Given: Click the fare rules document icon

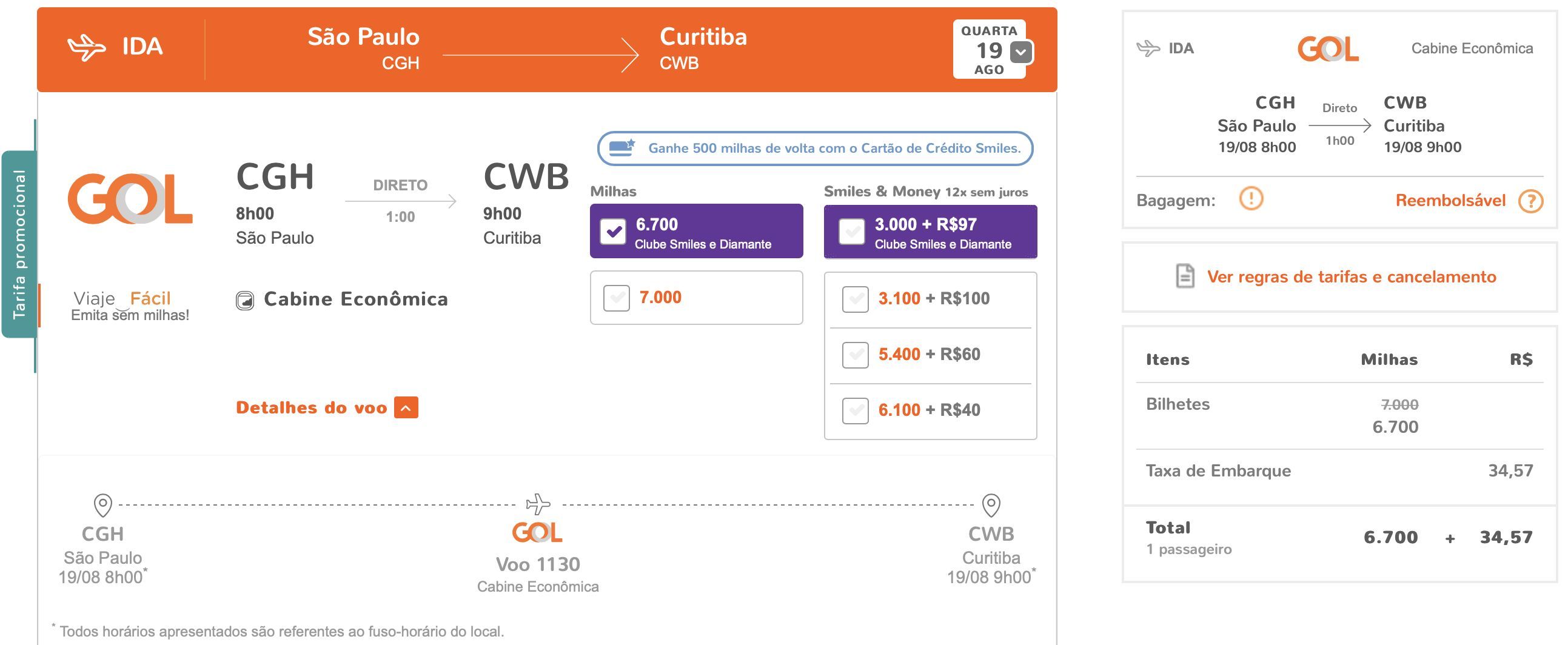Looking at the screenshot, I should 1185,276.
